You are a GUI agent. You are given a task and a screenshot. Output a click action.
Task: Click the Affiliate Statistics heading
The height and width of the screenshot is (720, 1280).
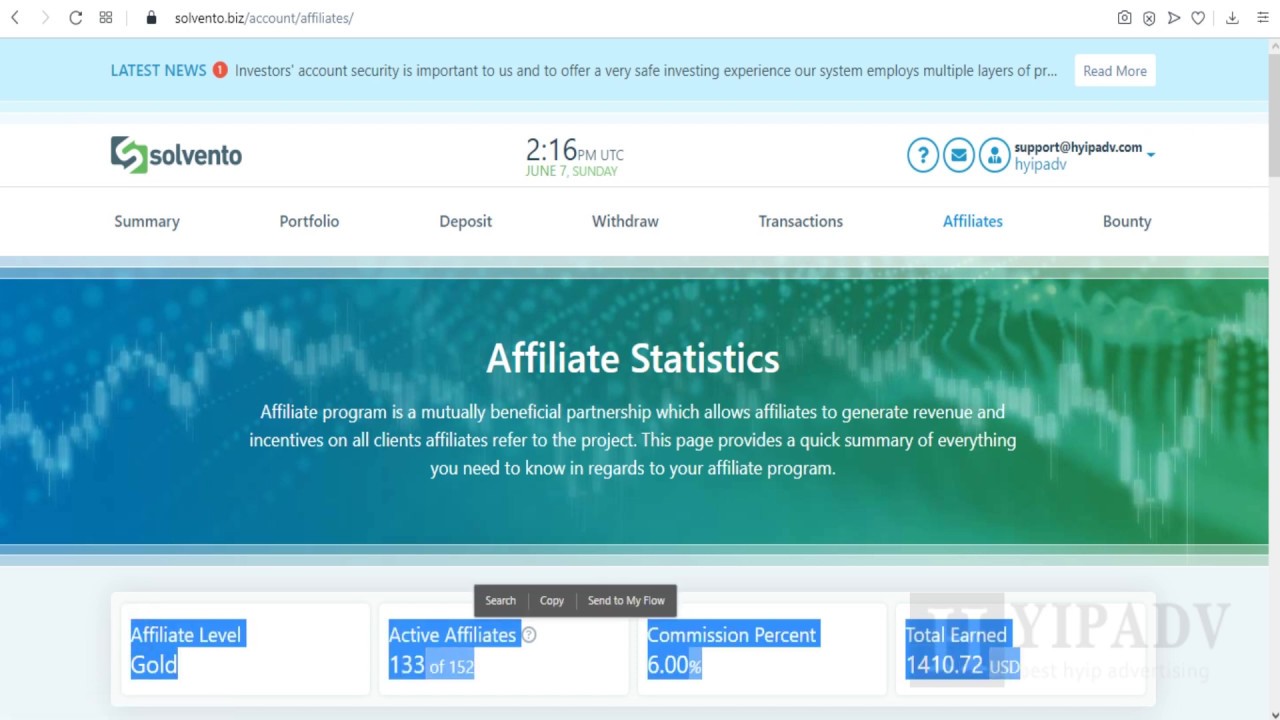tap(633, 359)
